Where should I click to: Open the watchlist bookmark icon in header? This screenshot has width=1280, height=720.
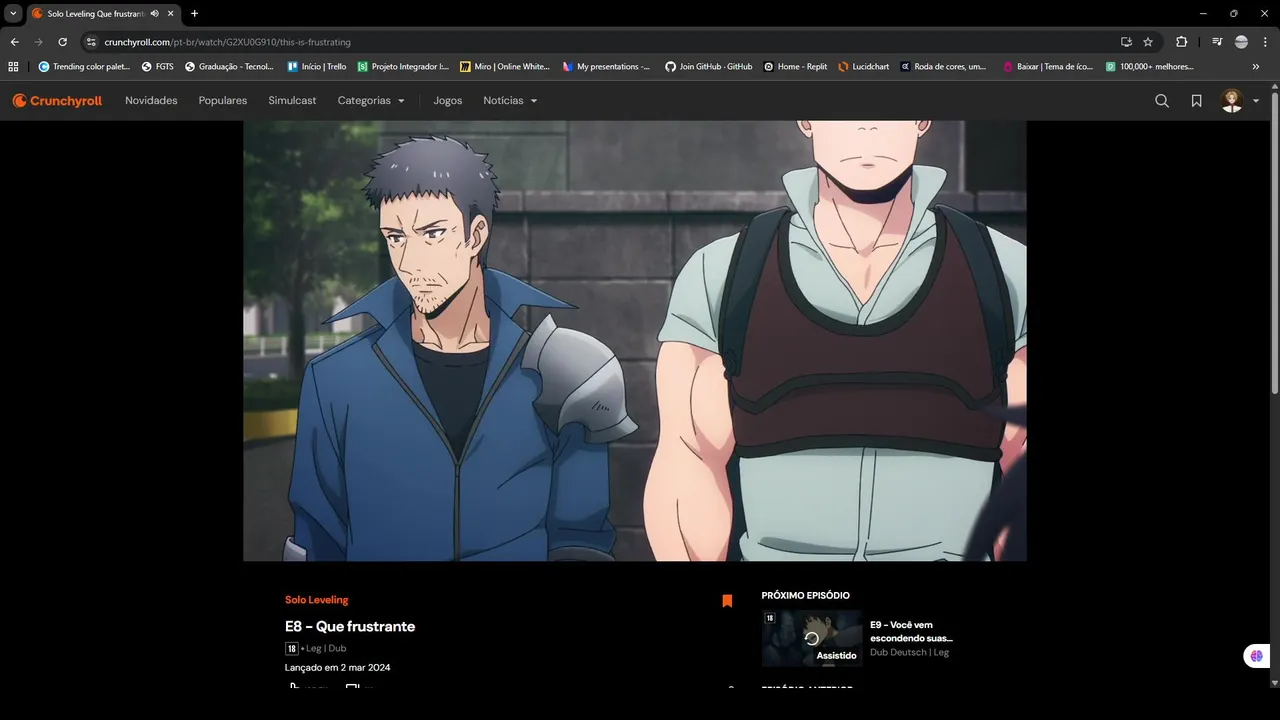point(1196,101)
